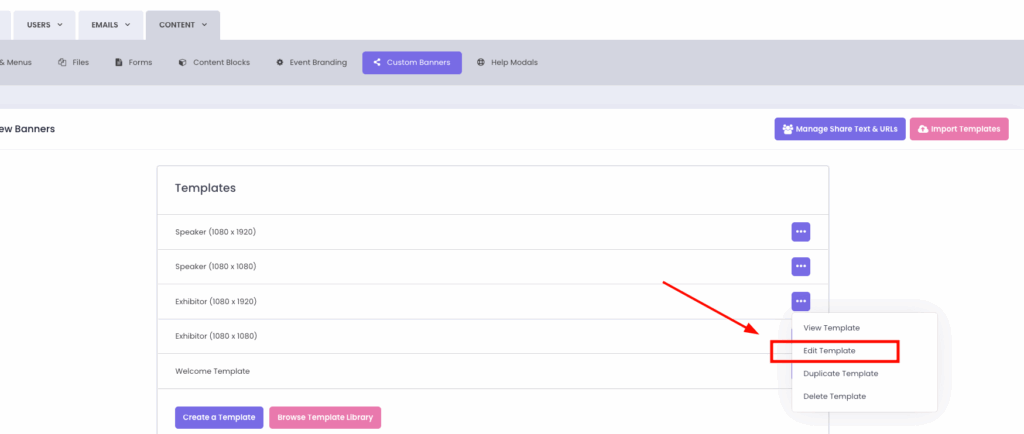Click the Event Branding gear icon
Viewport: 1024px width, 434px height.
tap(280, 62)
